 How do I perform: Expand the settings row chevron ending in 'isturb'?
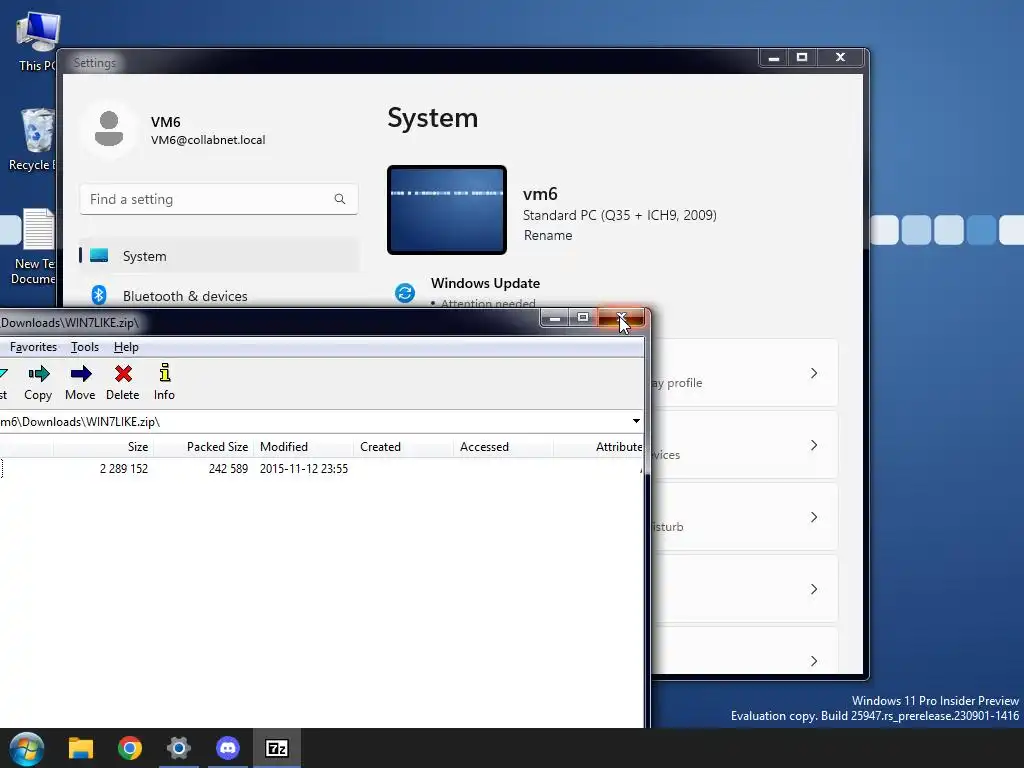click(814, 517)
